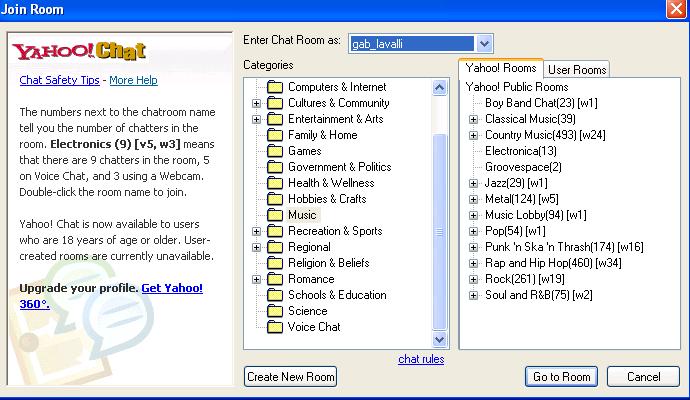Click the Schools & Education folder icon
Viewport: 690px width, 400px height.
[275, 295]
